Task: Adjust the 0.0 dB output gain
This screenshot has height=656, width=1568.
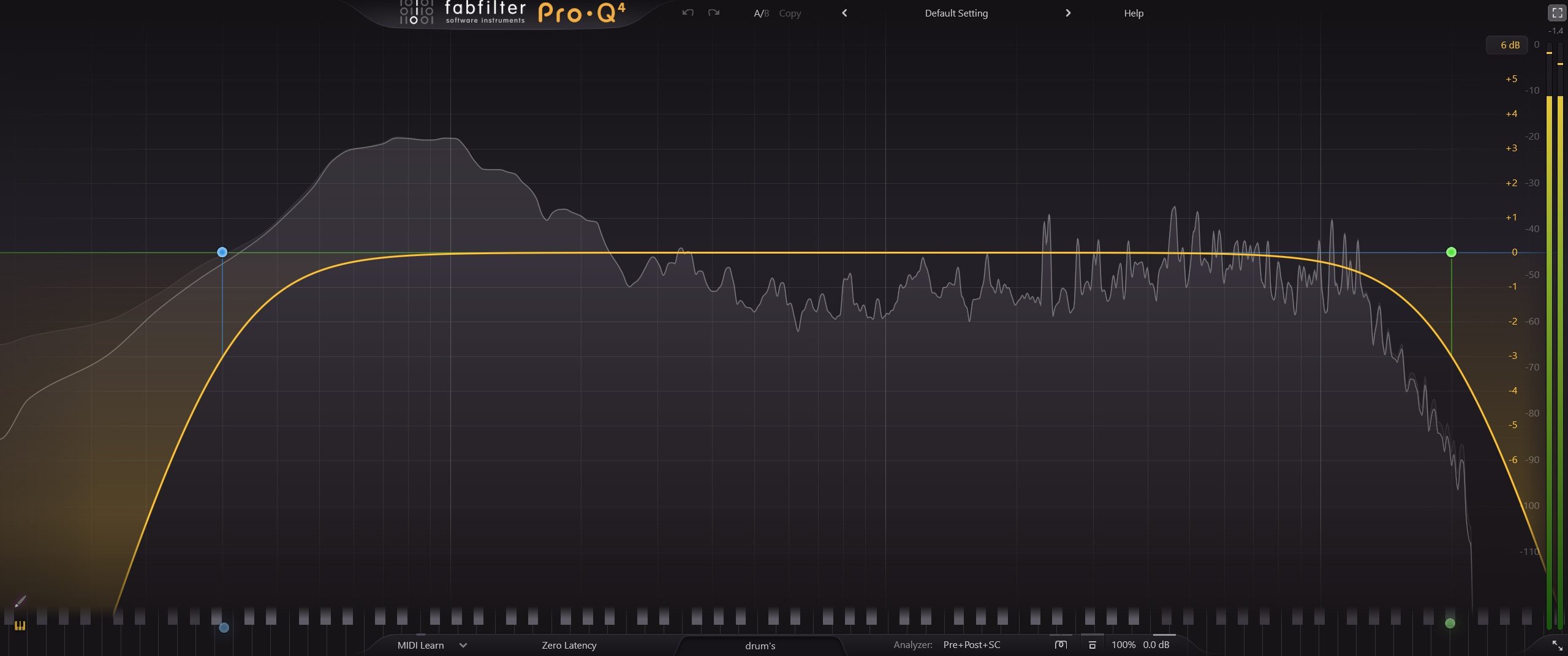Action: 1156,644
